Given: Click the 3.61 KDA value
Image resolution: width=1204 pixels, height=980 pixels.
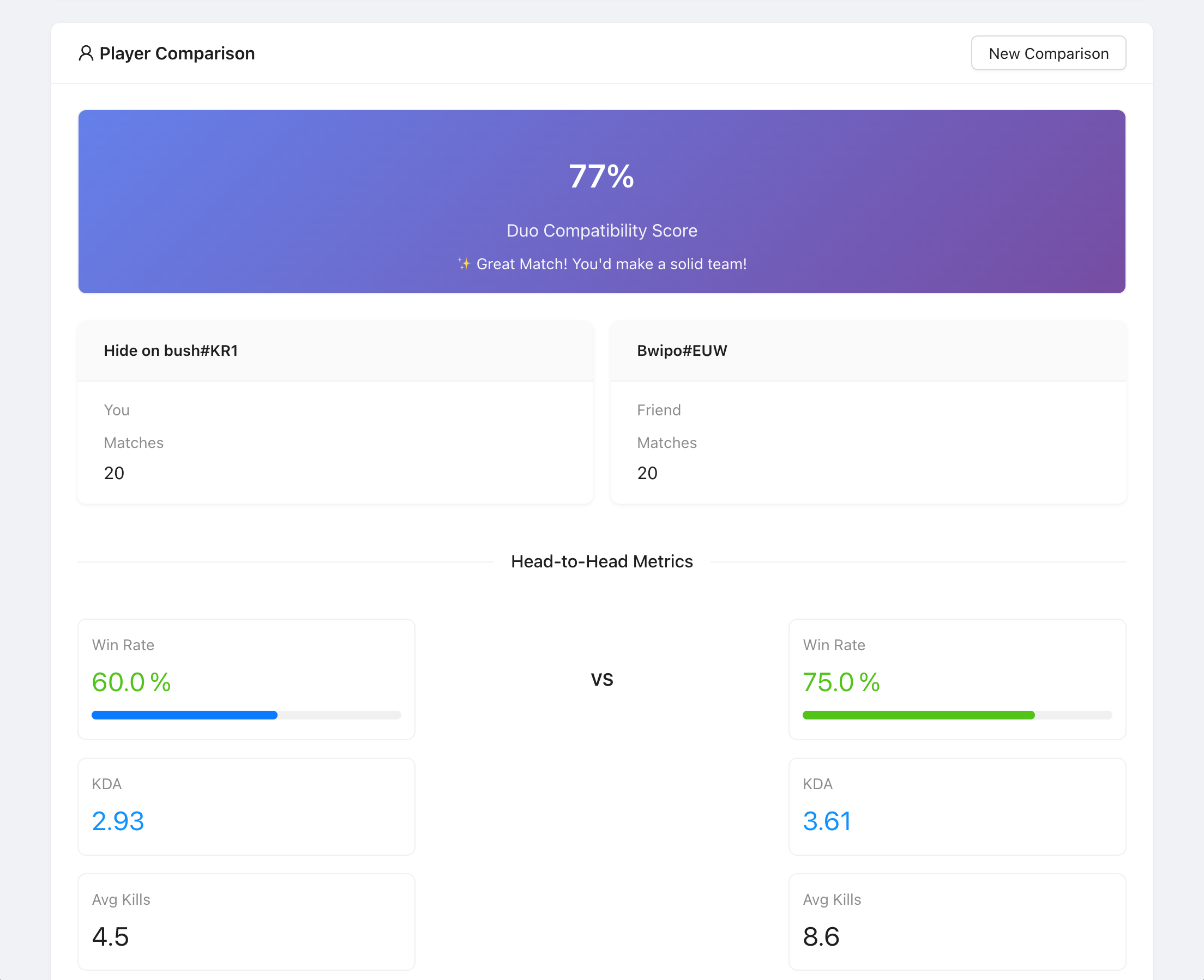Looking at the screenshot, I should tap(827, 821).
